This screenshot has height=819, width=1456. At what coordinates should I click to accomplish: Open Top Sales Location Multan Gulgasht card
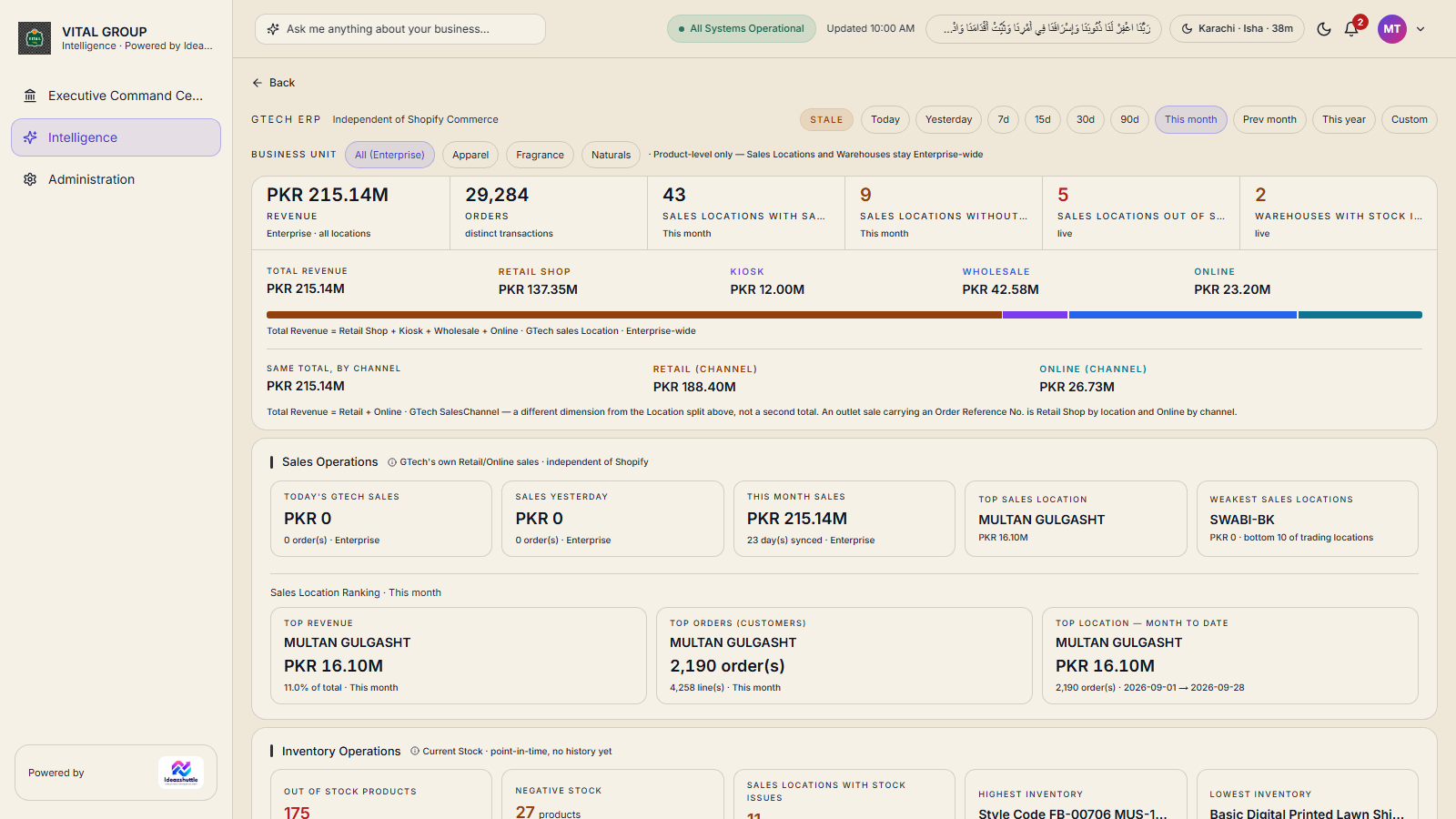(x=1076, y=519)
